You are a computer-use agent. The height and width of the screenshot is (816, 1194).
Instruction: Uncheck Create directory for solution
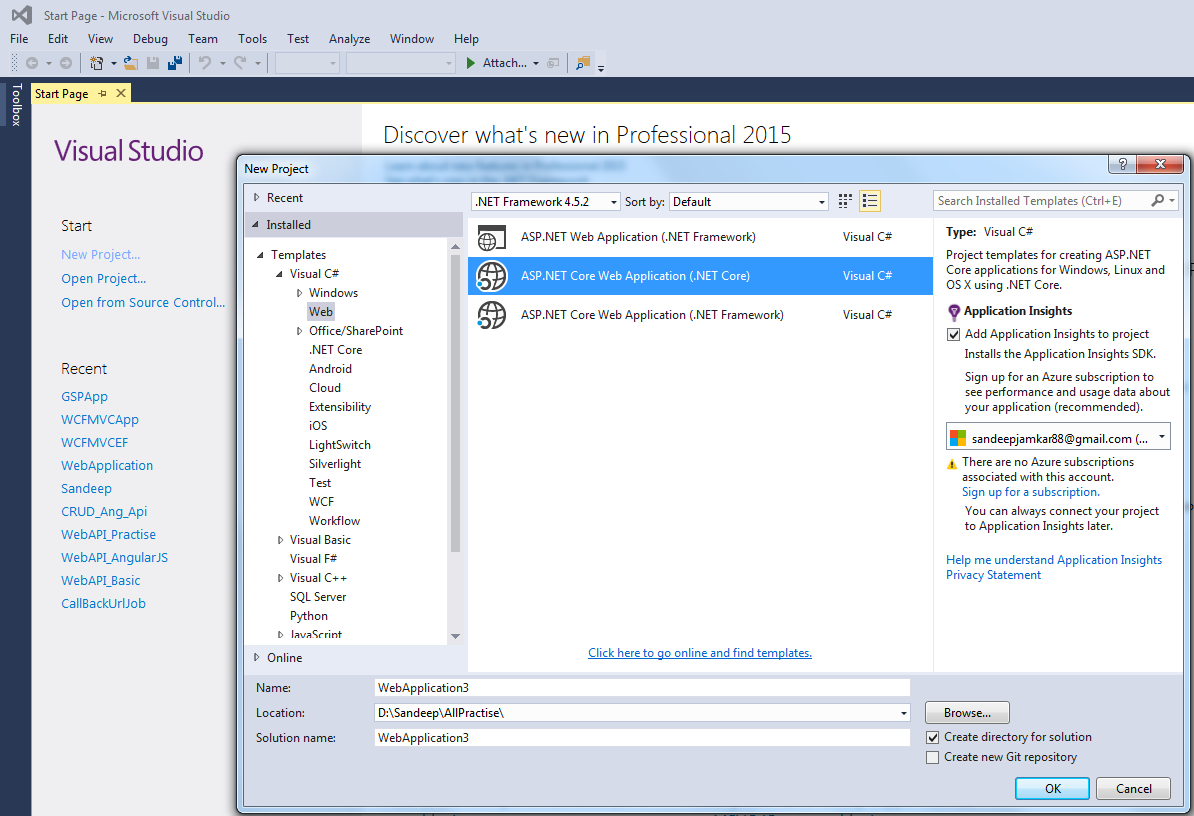[933, 737]
